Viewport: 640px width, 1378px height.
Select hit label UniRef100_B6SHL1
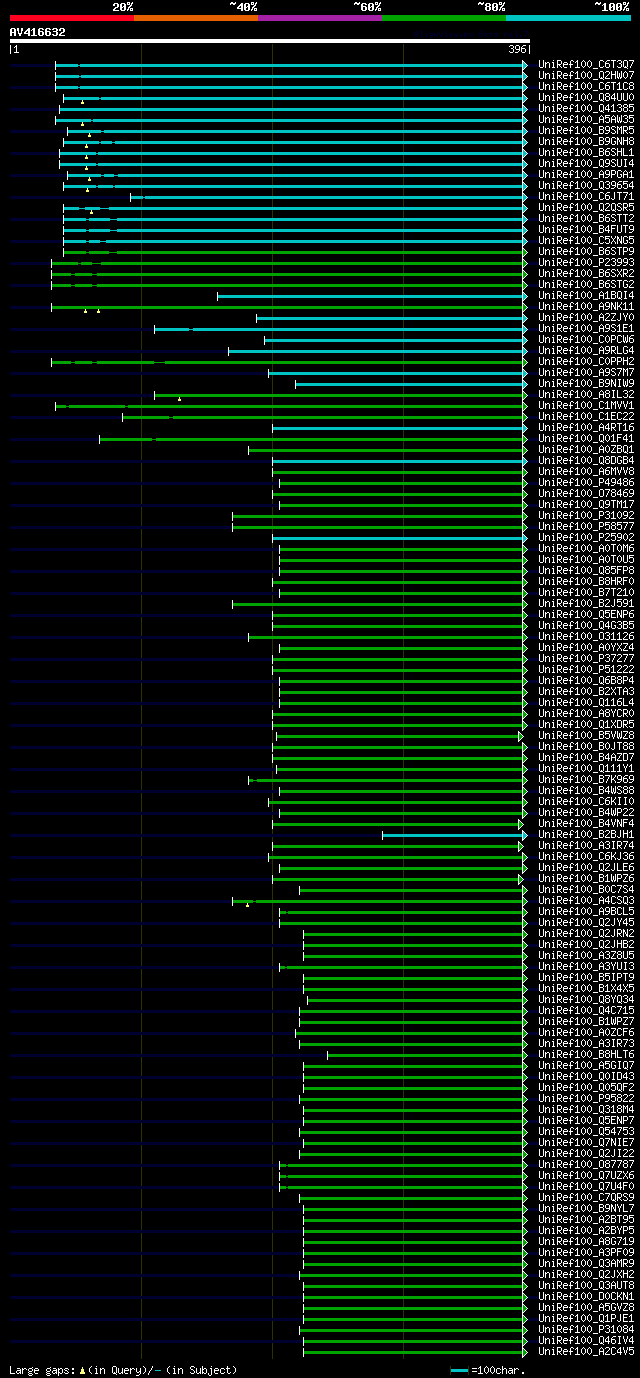pos(586,152)
